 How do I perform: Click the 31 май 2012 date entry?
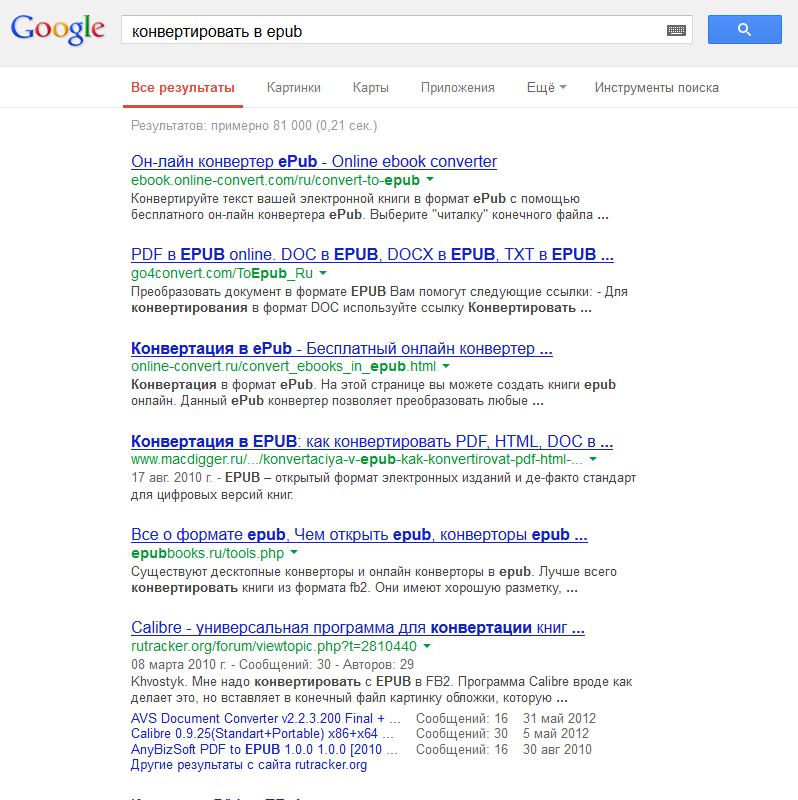coord(559,718)
